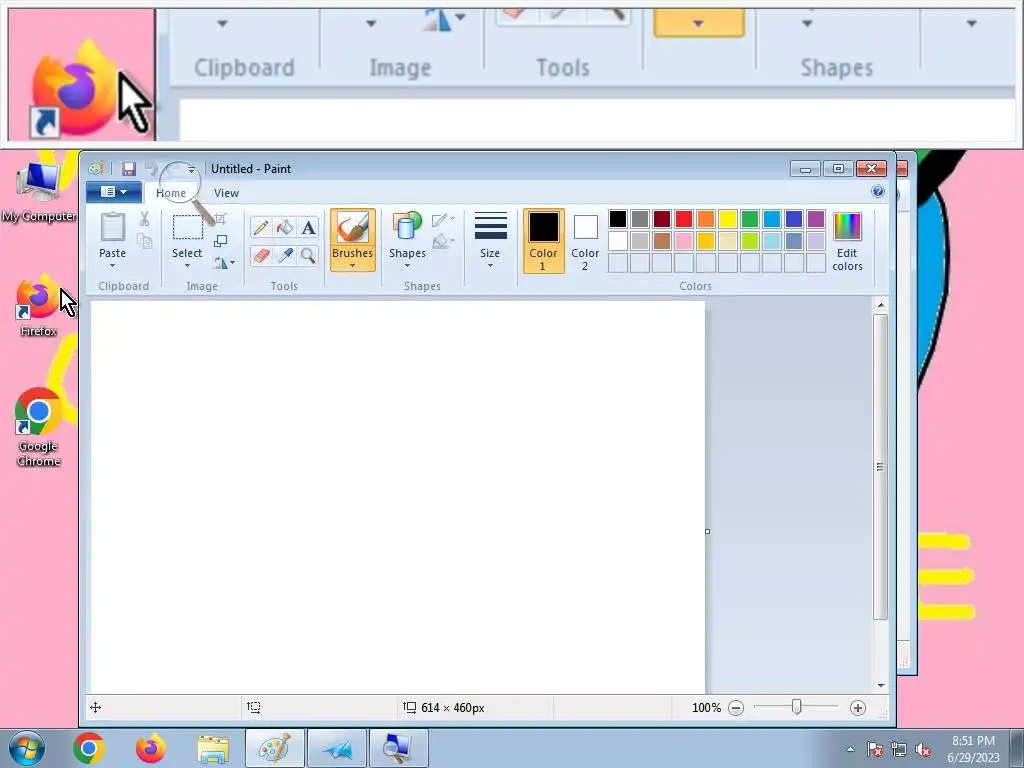Expand the Select dropdown arrow
Image resolution: width=1024 pixels, height=768 pixels.
[x=187, y=265]
